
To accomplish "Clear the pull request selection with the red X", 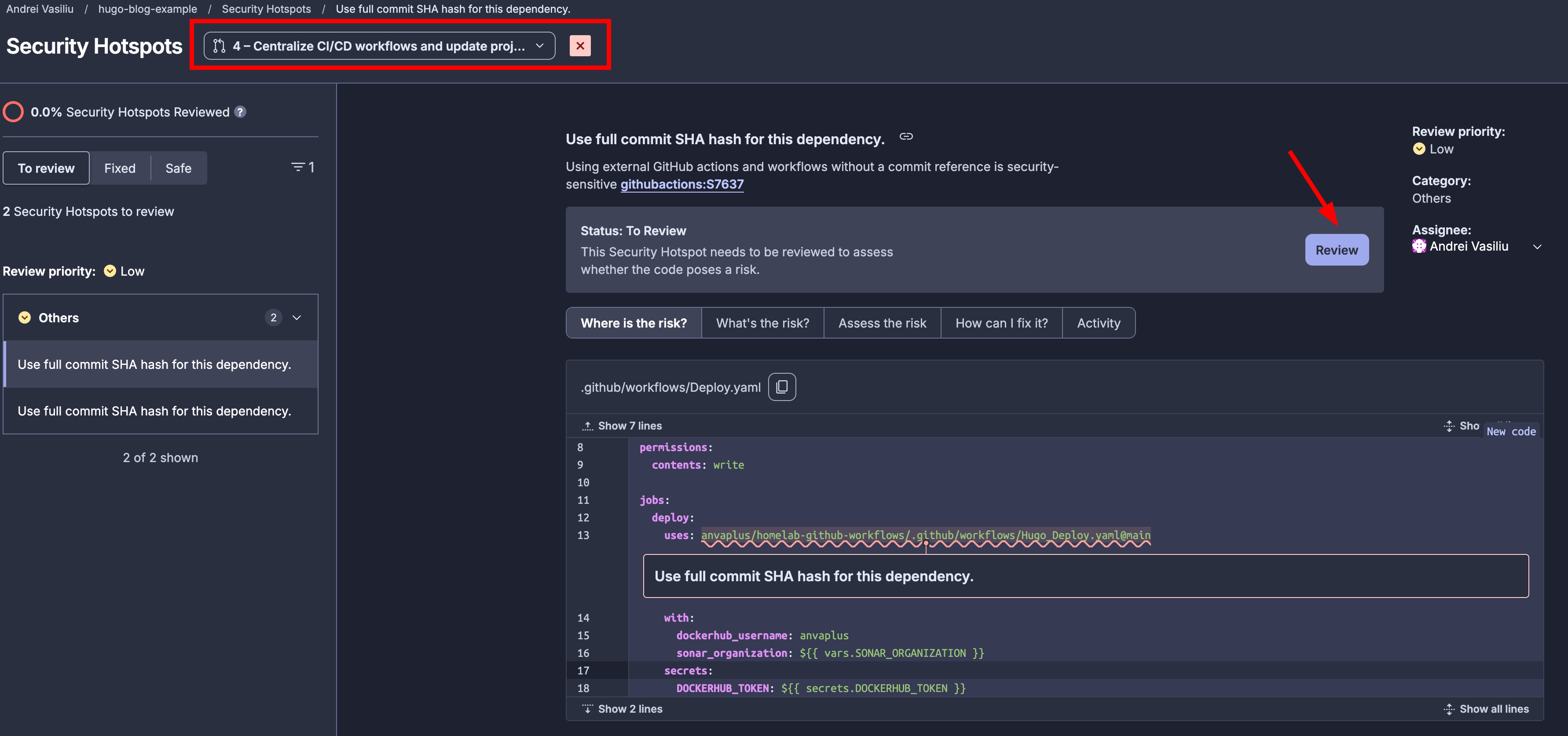I will (x=579, y=46).
